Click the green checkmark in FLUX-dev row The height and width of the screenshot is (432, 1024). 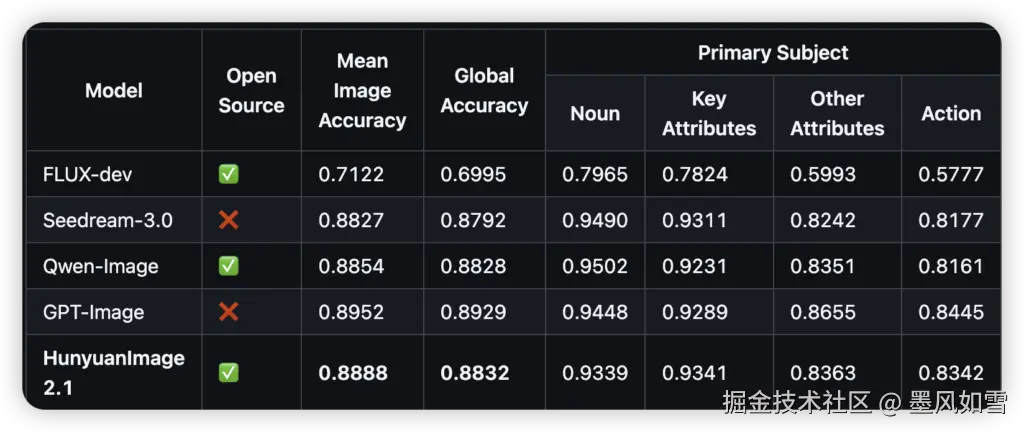coord(229,174)
